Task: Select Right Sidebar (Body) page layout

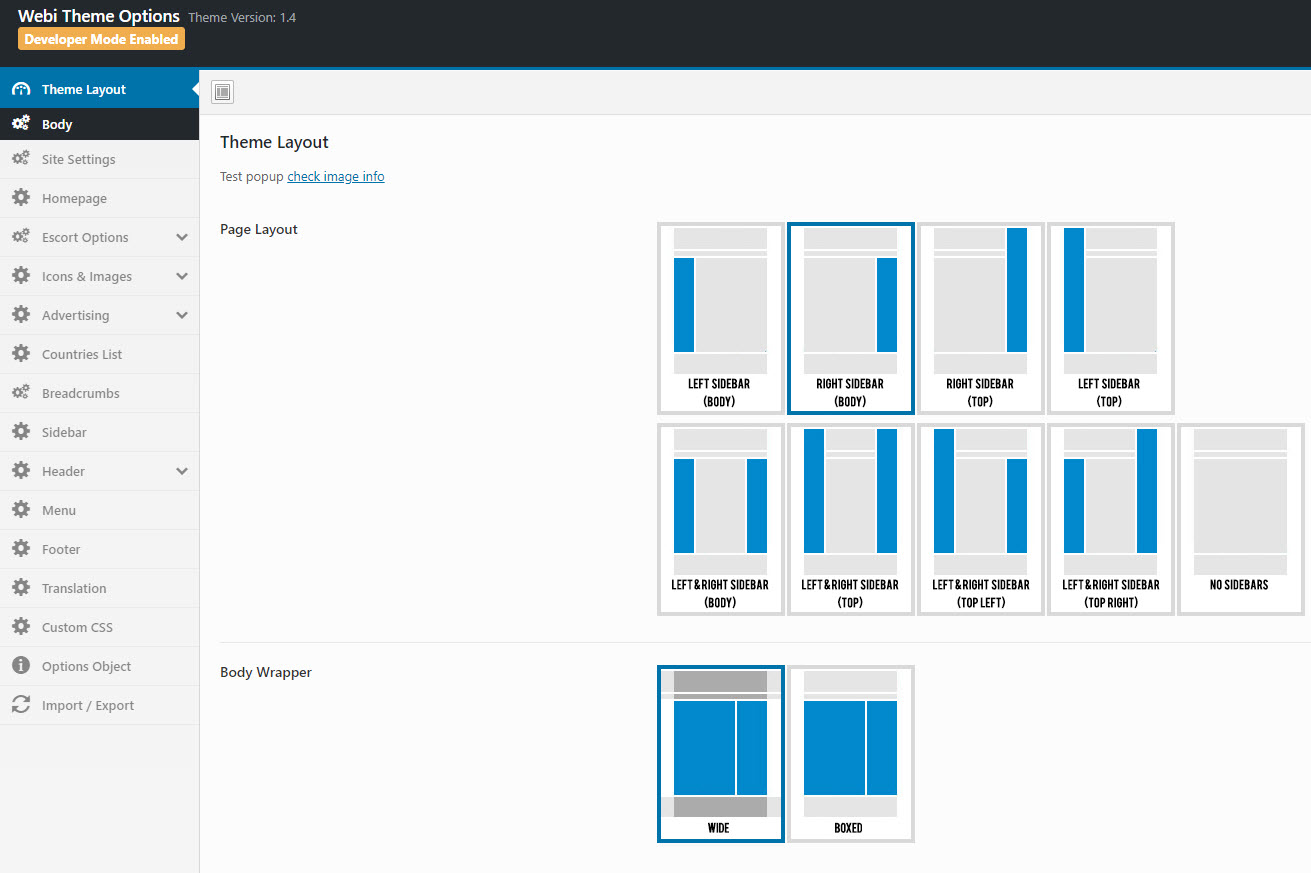Action: pyautogui.click(x=850, y=318)
